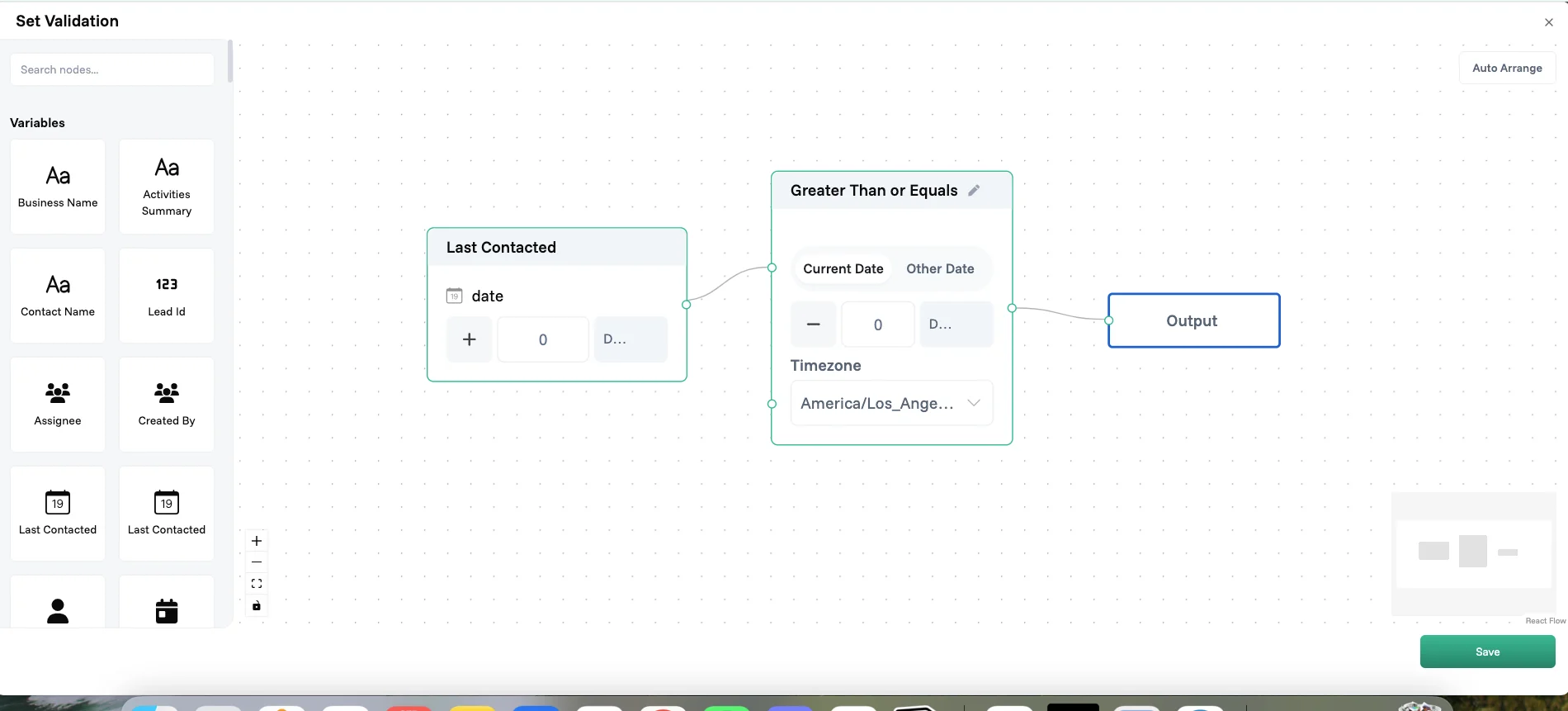Zoom in using the canvas plus control
Viewport: 1568px width, 711px height.
(x=257, y=541)
